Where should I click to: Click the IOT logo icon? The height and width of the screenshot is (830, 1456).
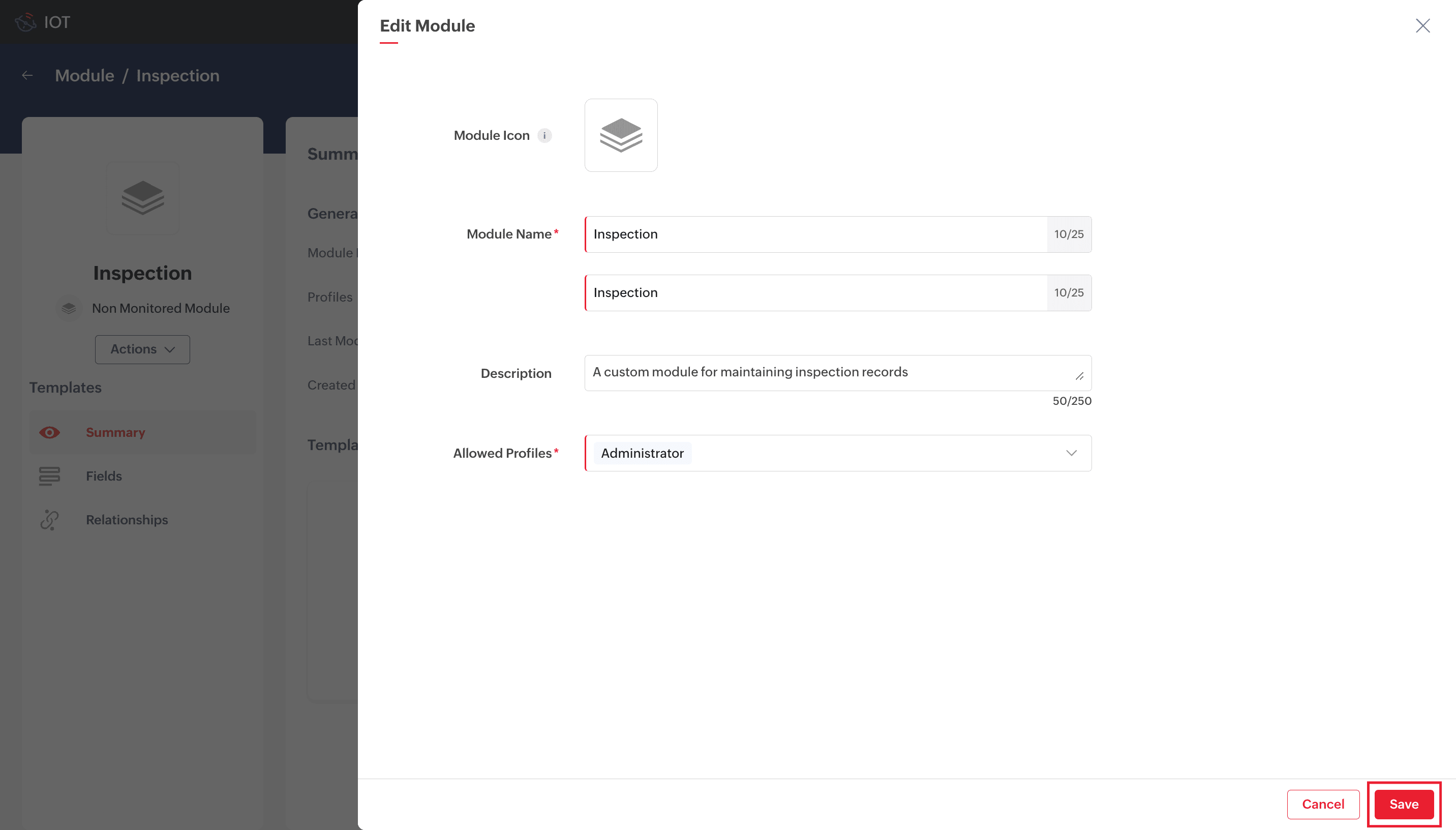[x=25, y=22]
